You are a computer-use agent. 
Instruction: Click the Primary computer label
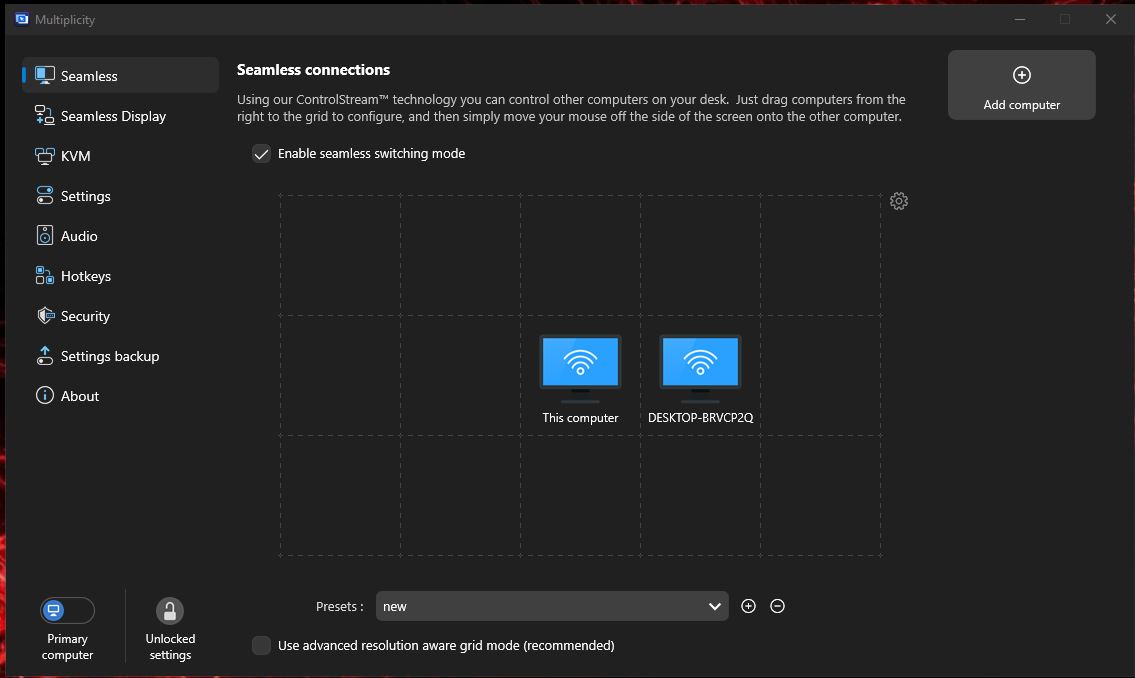pyautogui.click(x=67, y=647)
